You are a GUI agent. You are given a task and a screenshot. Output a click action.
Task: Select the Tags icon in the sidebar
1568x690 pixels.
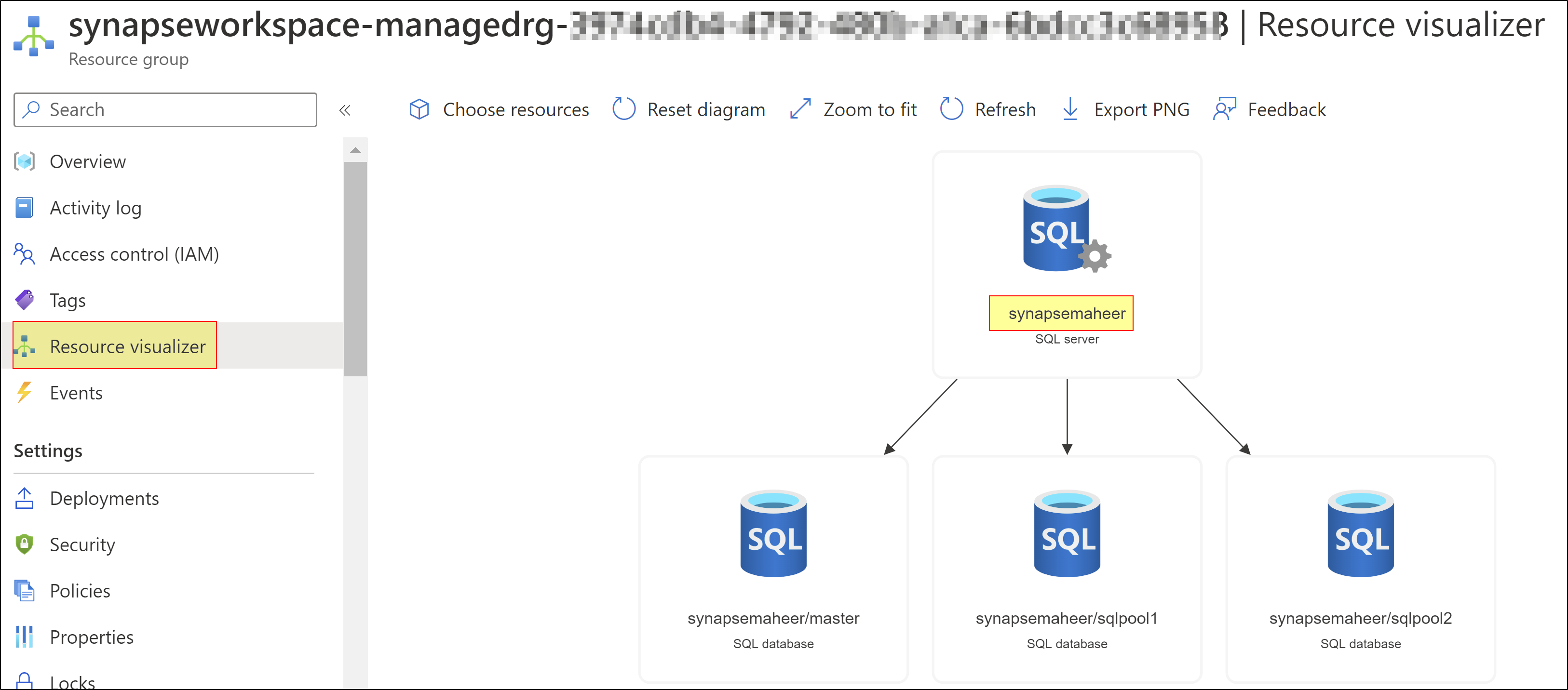(24, 299)
